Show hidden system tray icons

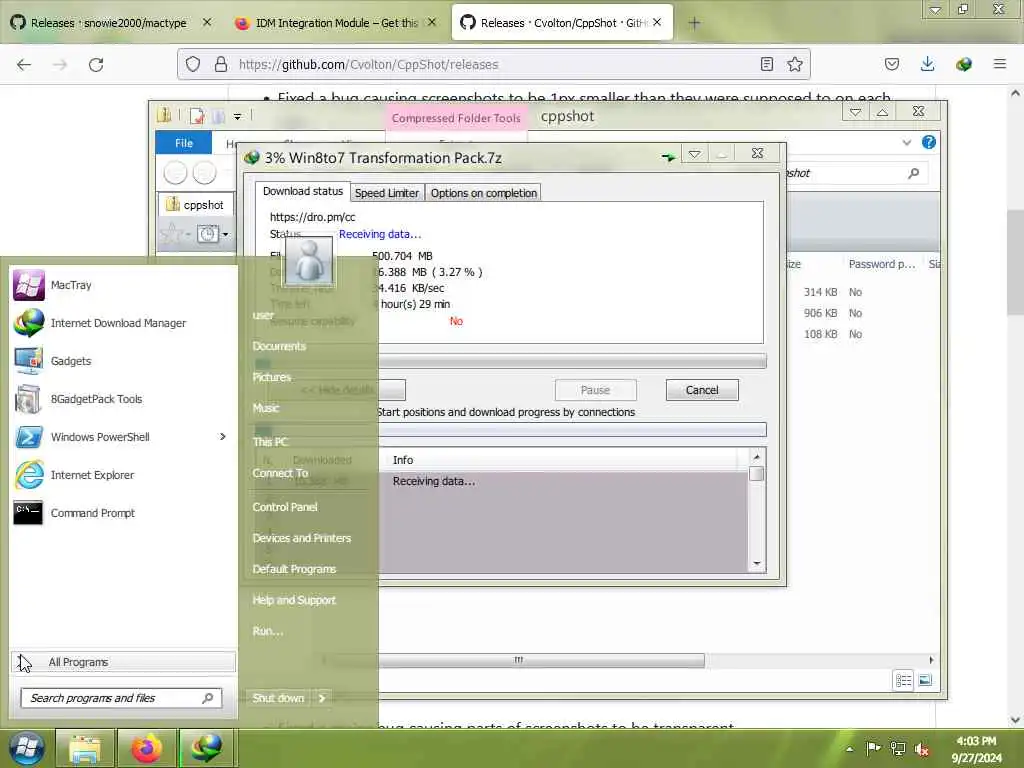850,749
